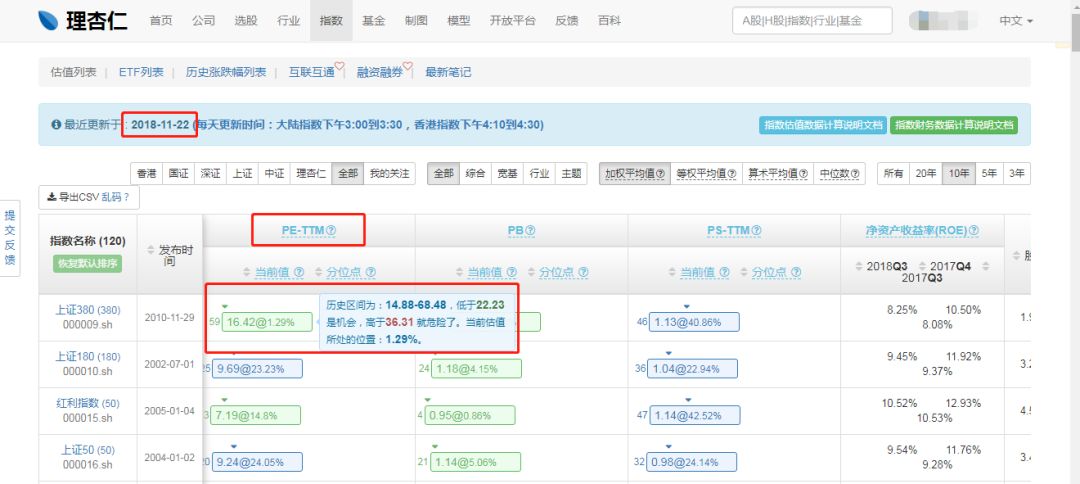The width and height of the screenshot is (1080, 484).
Task: Open the 公司 navigation item
Action: click(x=203, y=21)
